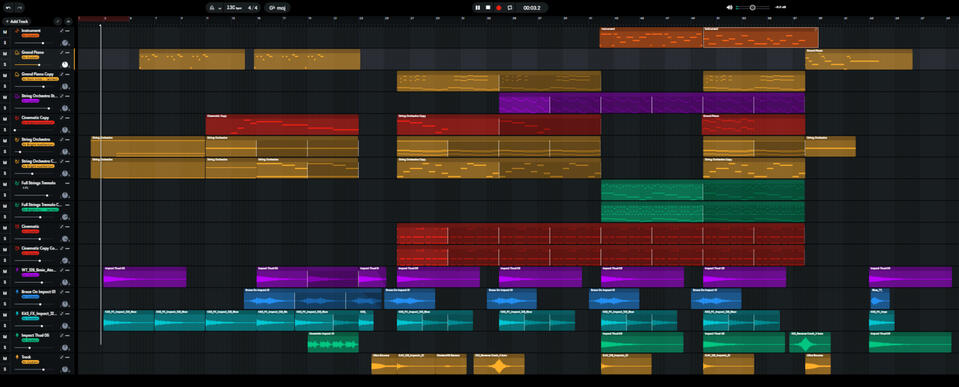Start recording with the red record button

[498, 8]
